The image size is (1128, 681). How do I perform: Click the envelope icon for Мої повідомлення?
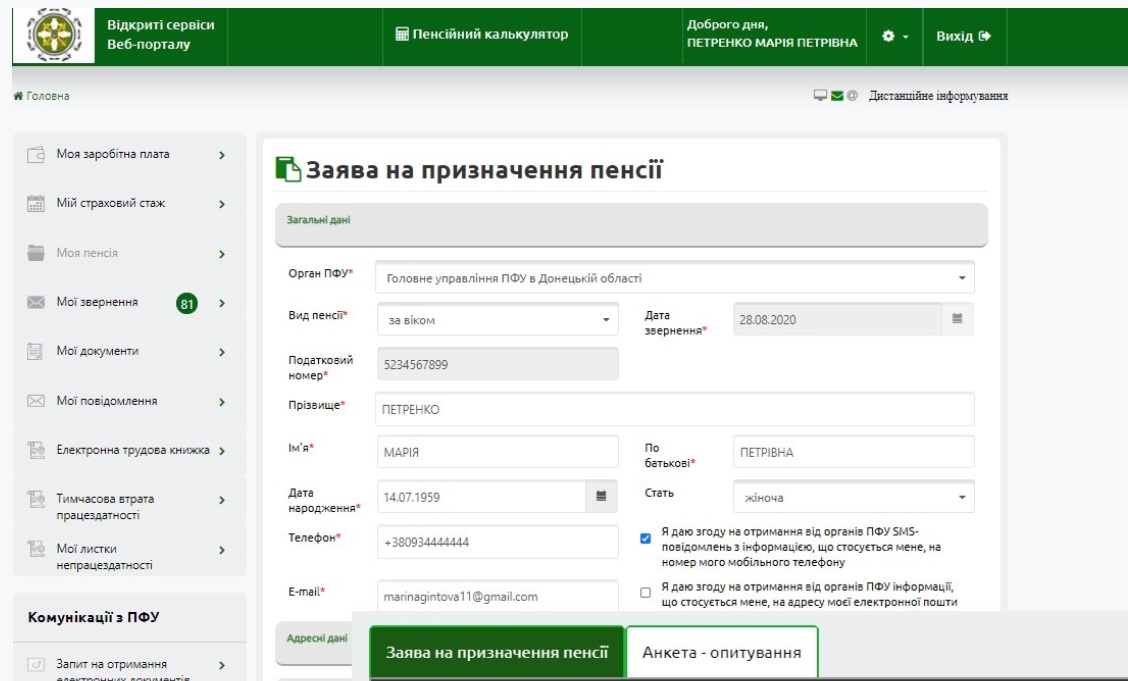click(35, 401)
